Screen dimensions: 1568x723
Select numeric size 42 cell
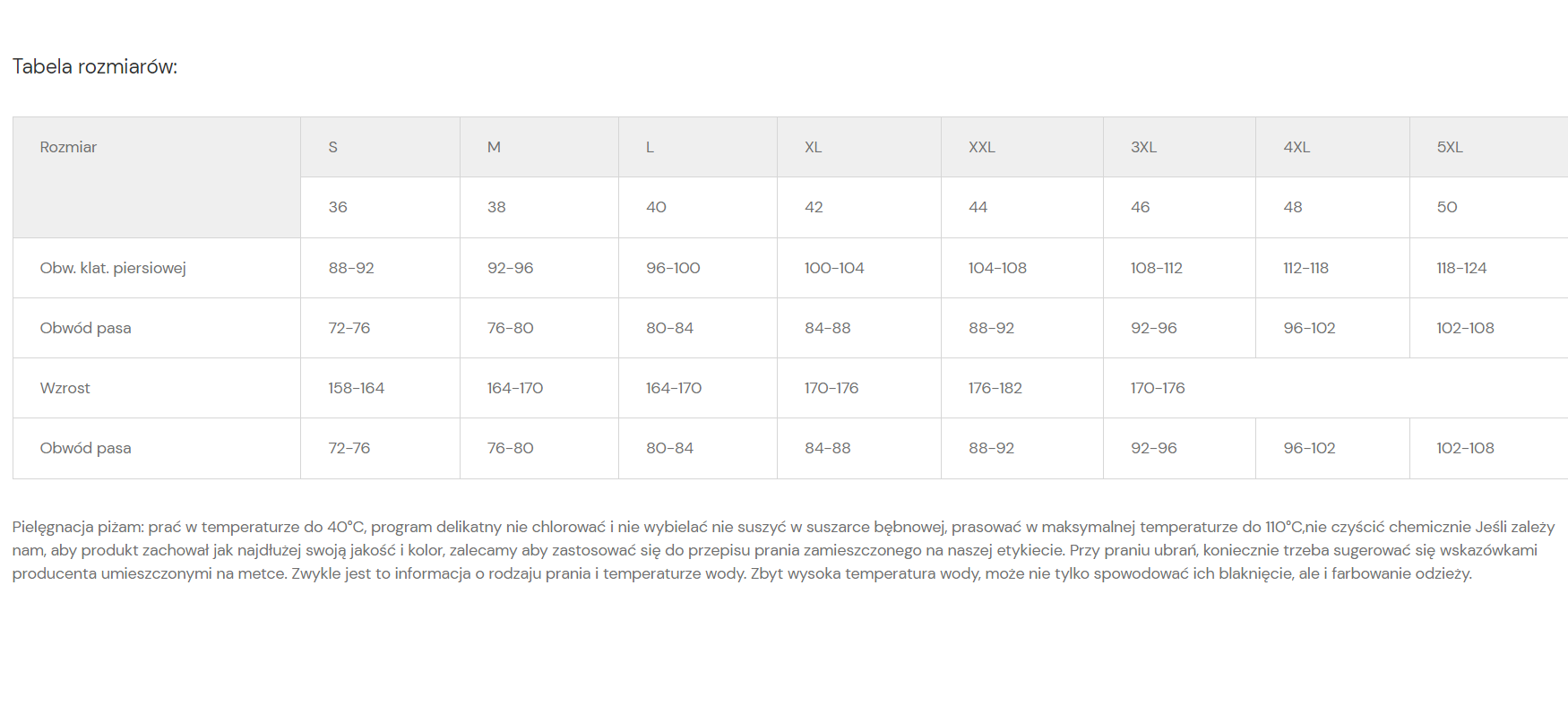814,208
